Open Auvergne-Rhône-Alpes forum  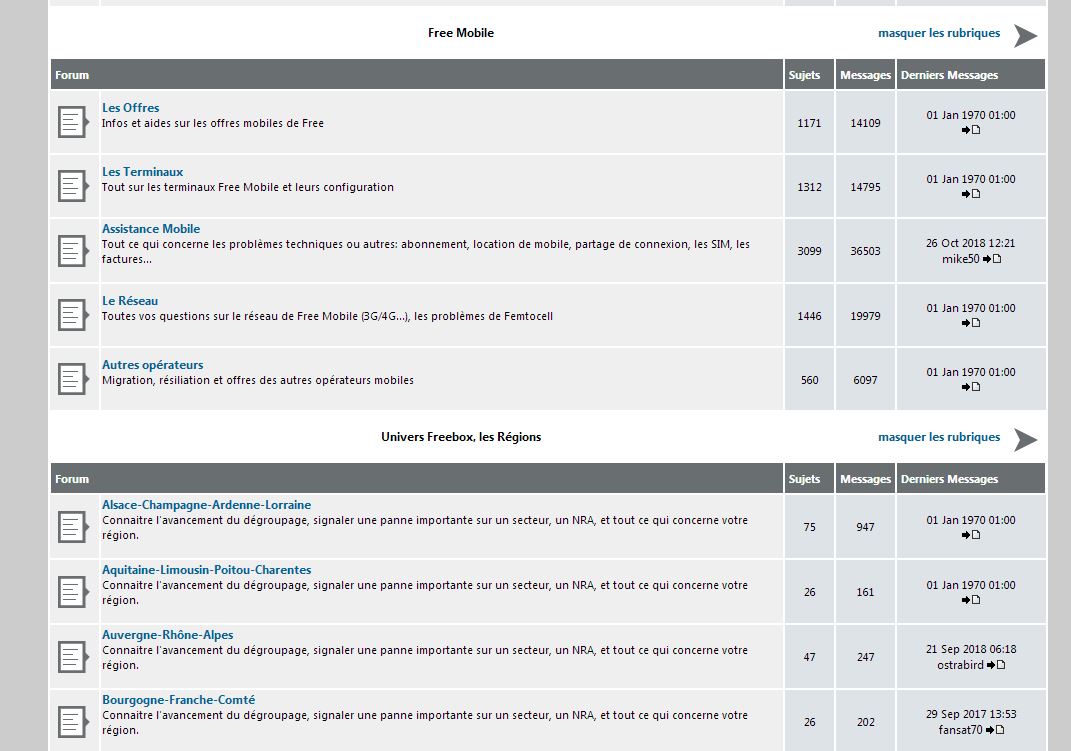tap(167, 635)
